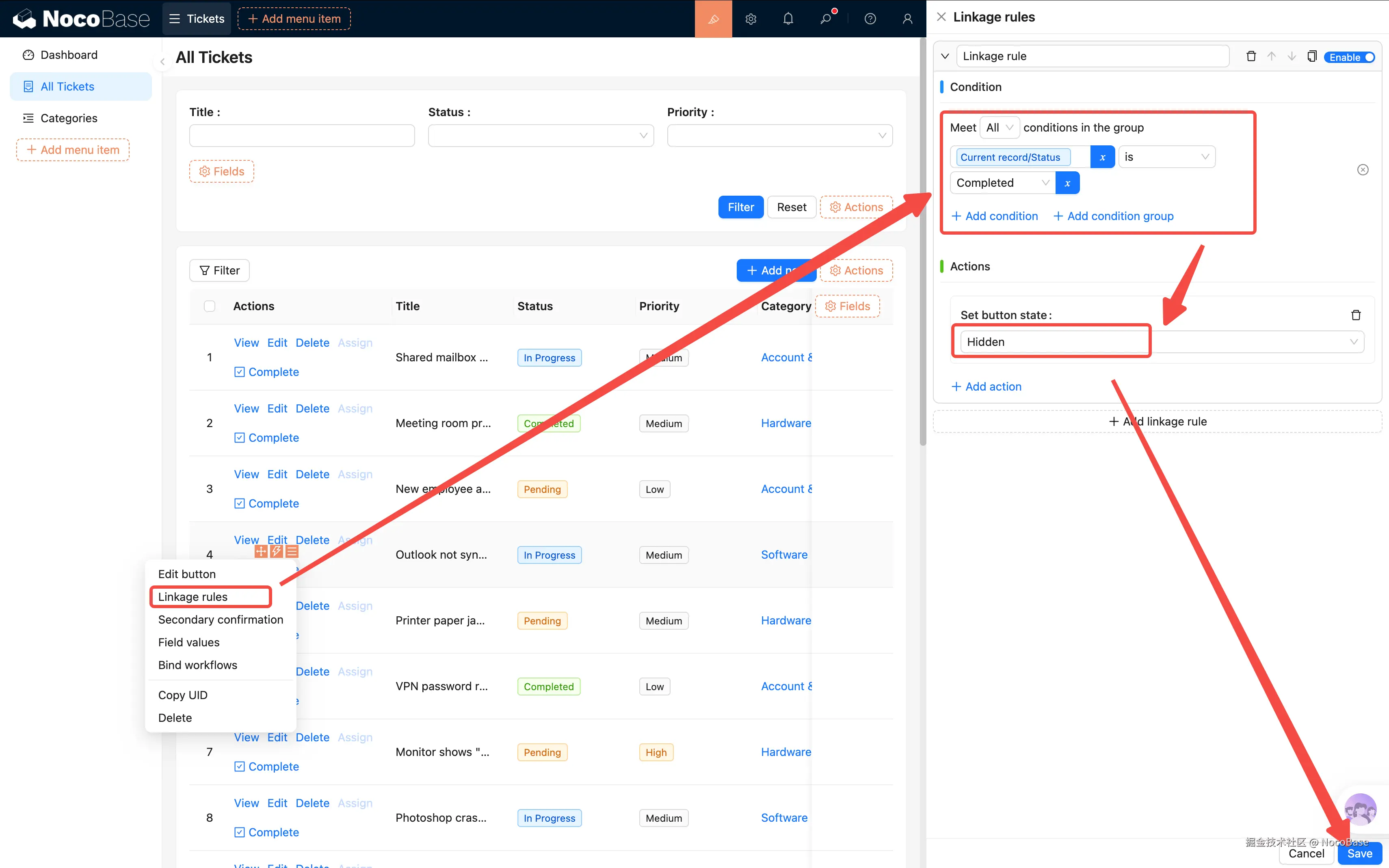
Task: Click the help question mark icon
Action: tap(870, 19)
